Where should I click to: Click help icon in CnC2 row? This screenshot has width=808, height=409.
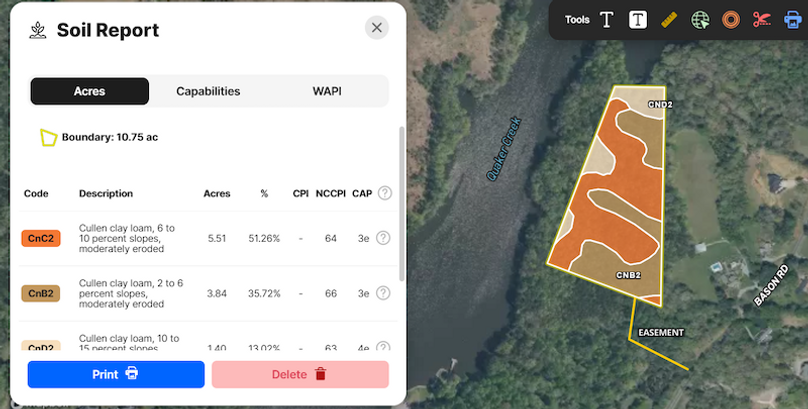383,238
